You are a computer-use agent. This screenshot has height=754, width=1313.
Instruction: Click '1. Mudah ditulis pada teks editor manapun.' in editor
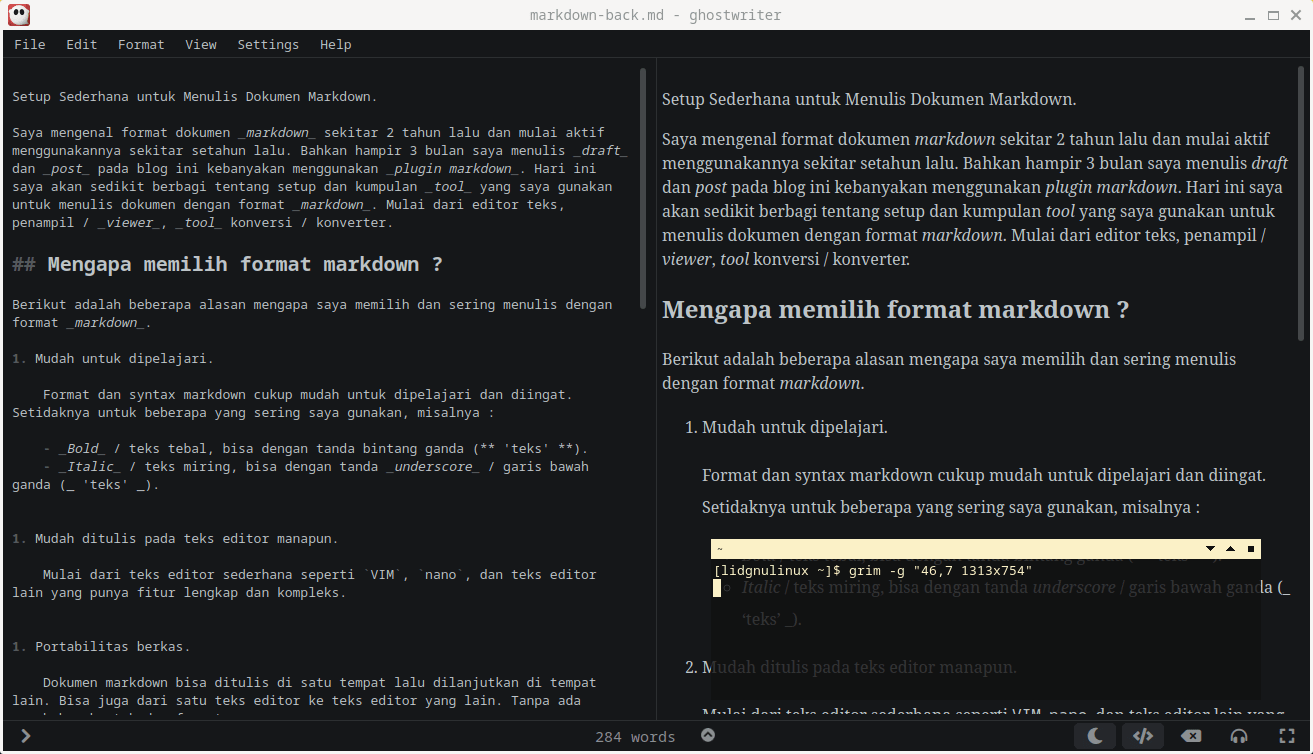click(175, 538)
